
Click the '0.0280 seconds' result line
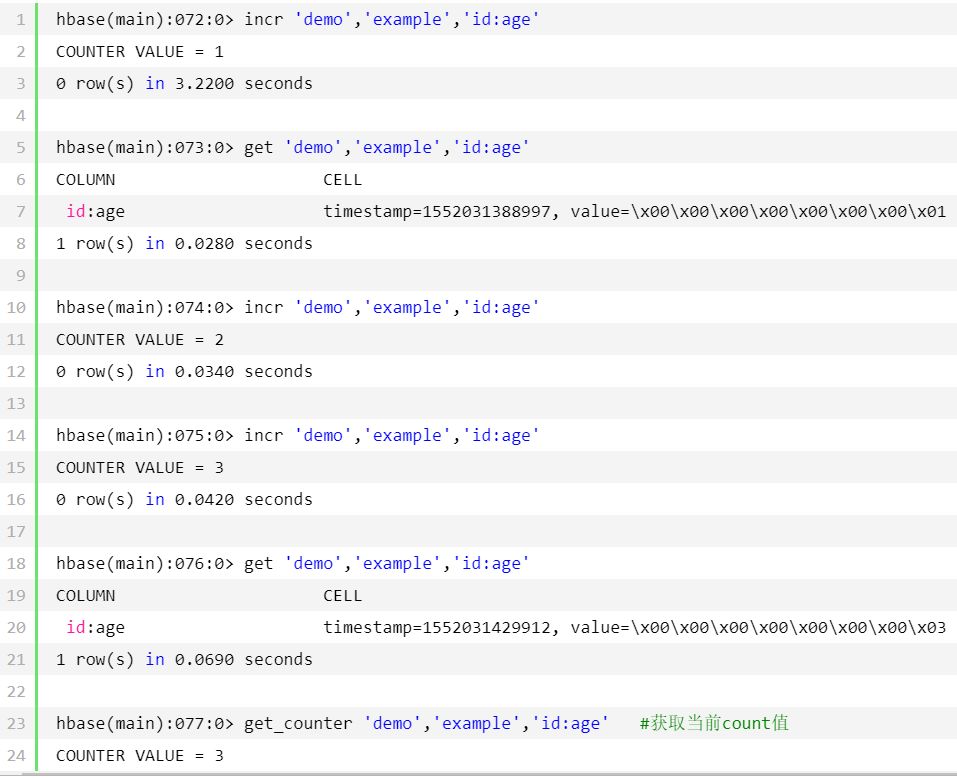(184, 243)
